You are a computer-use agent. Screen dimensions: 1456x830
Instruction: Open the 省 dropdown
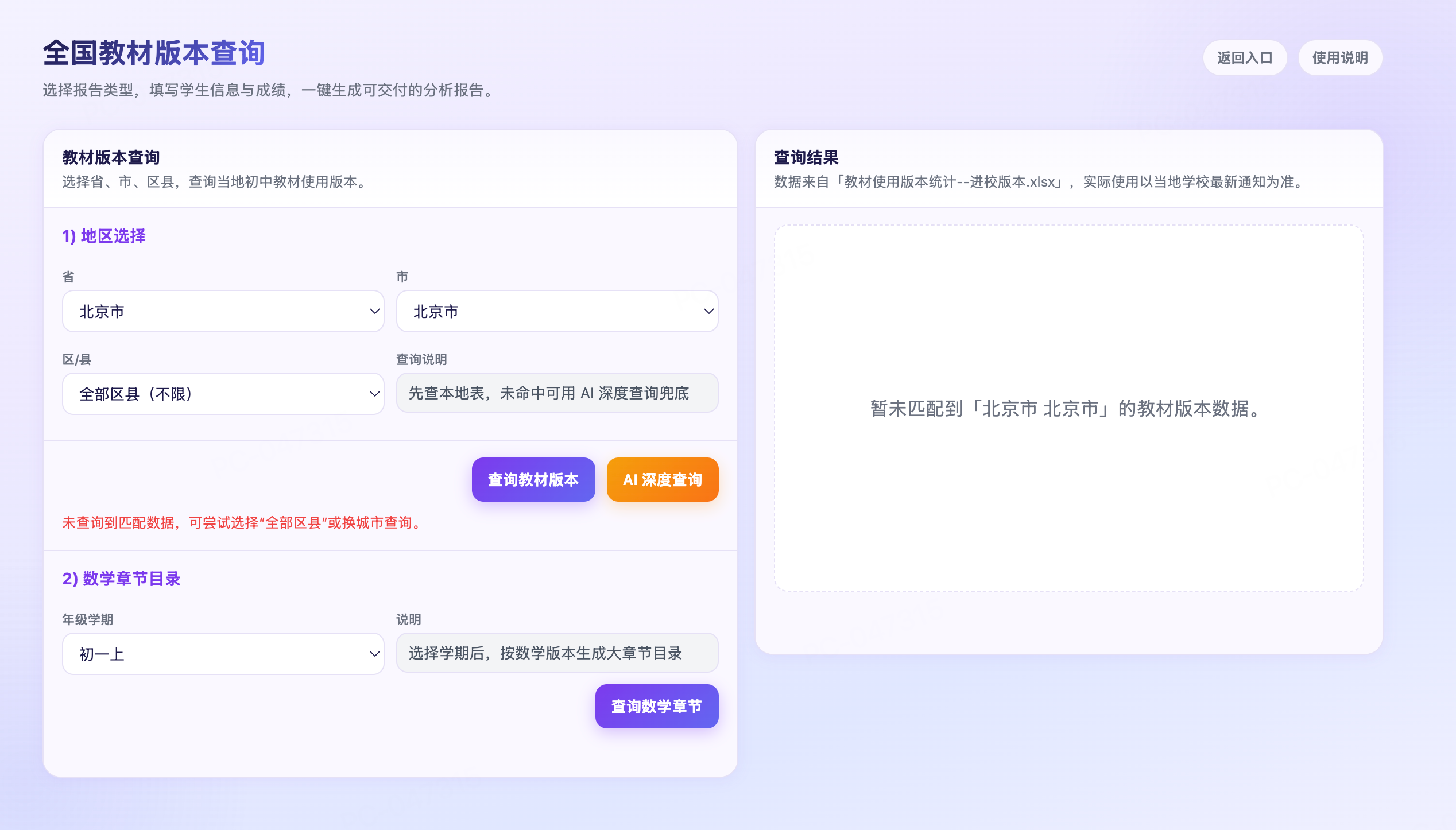point(223,311)
